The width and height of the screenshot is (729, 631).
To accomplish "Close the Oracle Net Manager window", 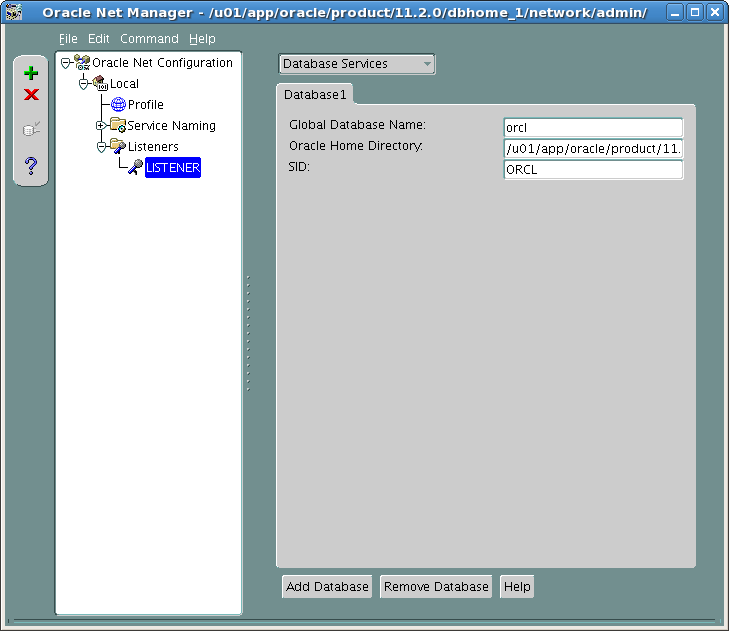I will pyautogui.click(x=715, y=12).
